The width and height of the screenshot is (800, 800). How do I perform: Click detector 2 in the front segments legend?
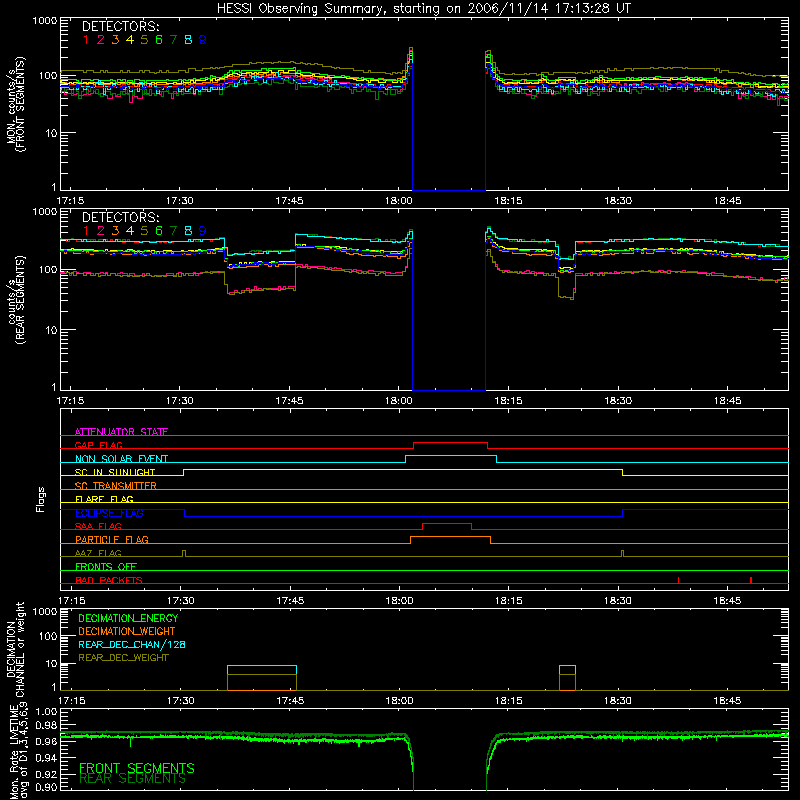pyautogui.click(x=101, y=40)
